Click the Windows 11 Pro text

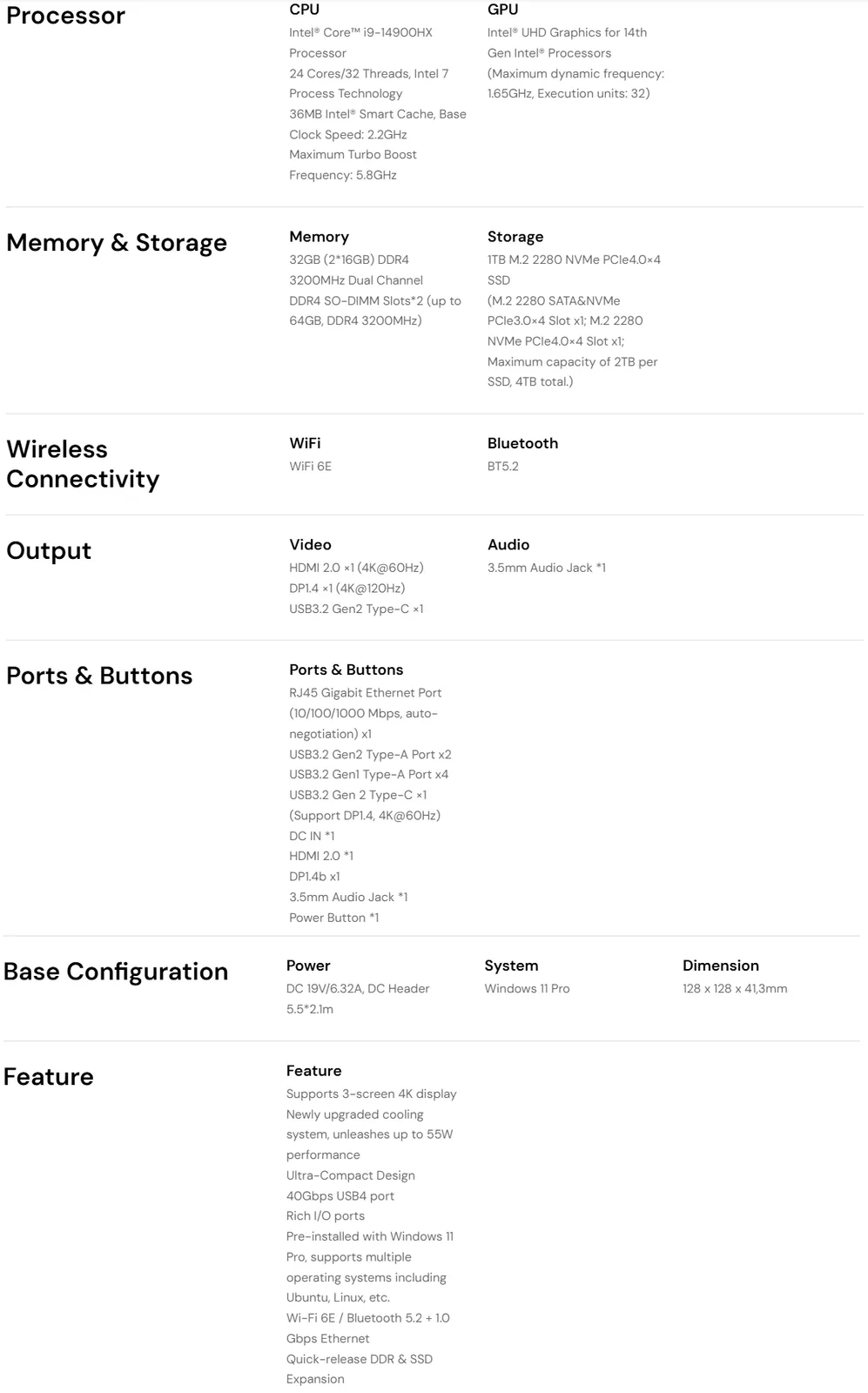527,989
